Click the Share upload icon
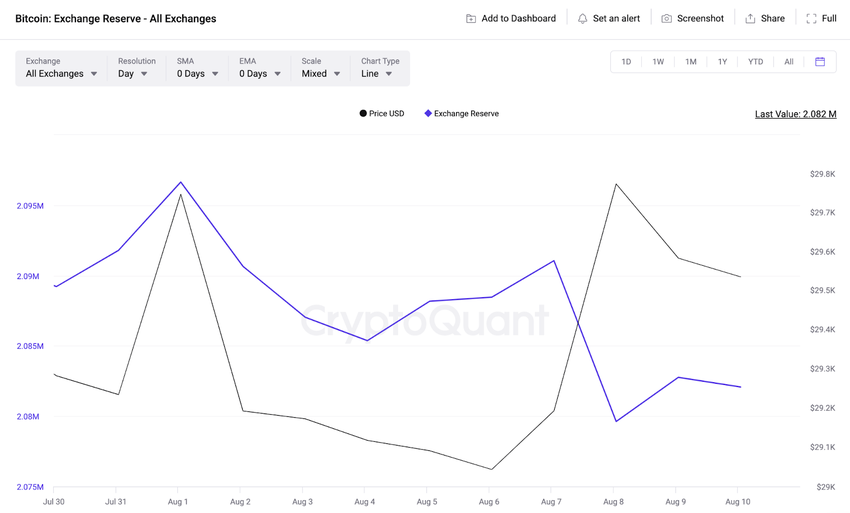The image size is (850, 513). click(x=750, y=18)
